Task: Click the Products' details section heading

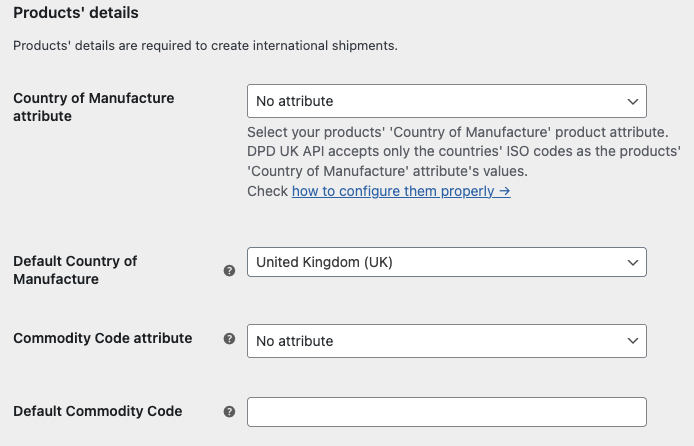Action: coord(76,13)
